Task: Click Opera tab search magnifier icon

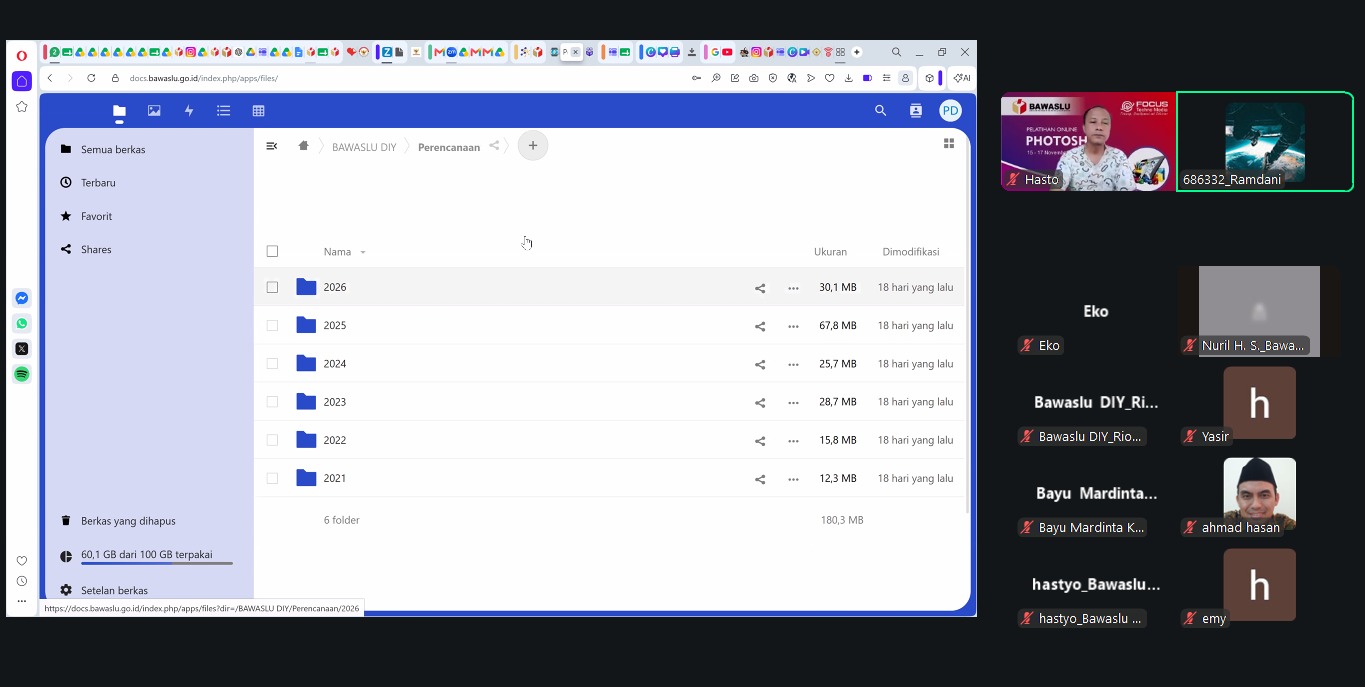Action: pyautogui.click(x=896, y=52)
